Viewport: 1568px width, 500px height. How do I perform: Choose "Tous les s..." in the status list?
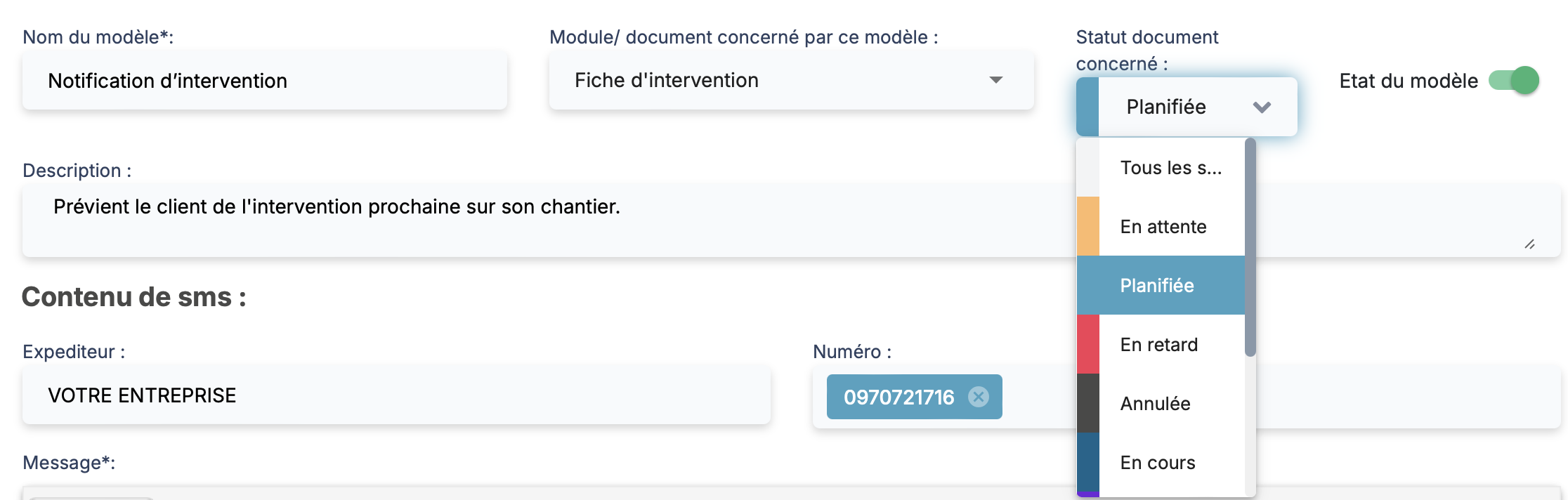click(x=1170, y=168)
